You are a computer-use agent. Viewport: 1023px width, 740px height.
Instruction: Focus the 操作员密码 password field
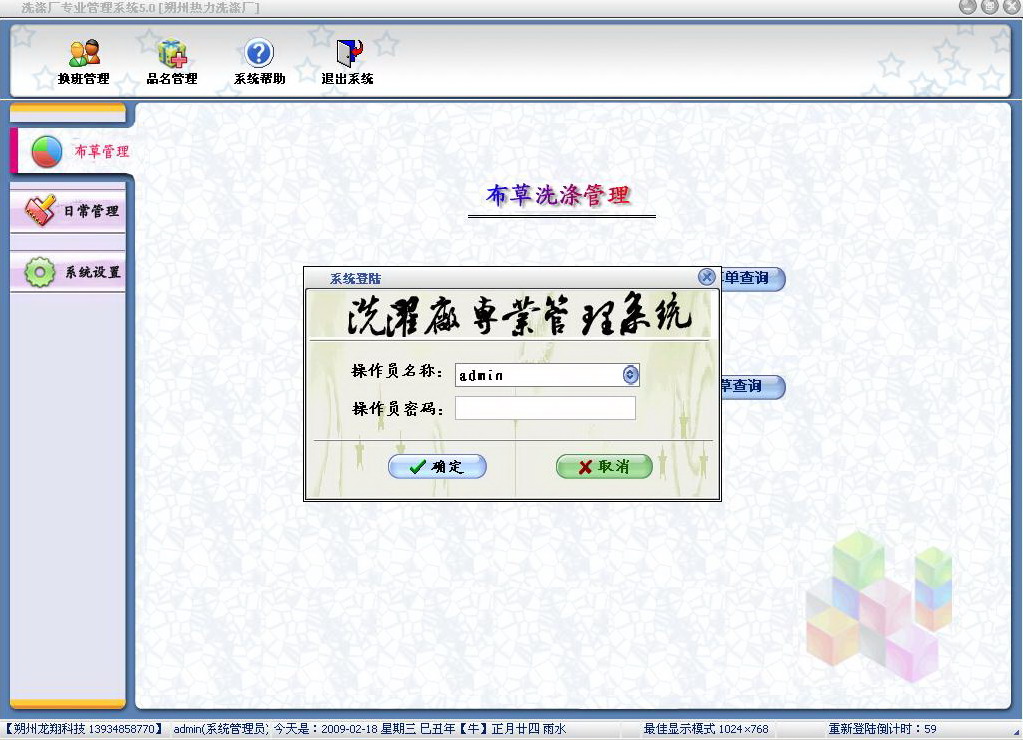545,408
